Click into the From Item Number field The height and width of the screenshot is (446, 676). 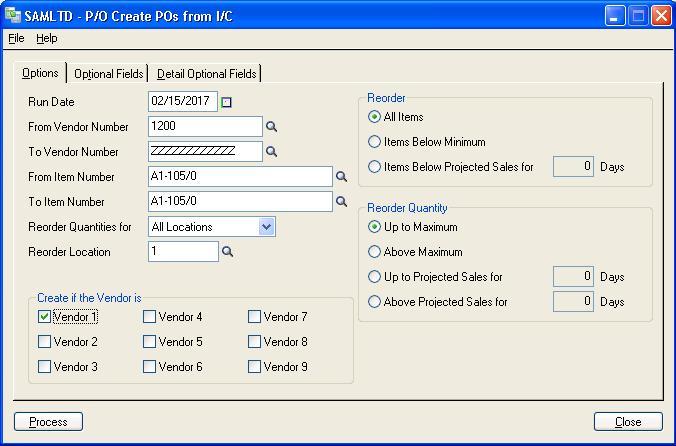click(x=239, y=177)
